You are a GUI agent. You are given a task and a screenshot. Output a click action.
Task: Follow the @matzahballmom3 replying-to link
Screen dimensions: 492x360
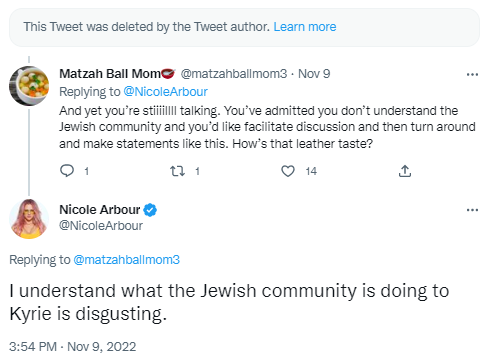[126, 260]
